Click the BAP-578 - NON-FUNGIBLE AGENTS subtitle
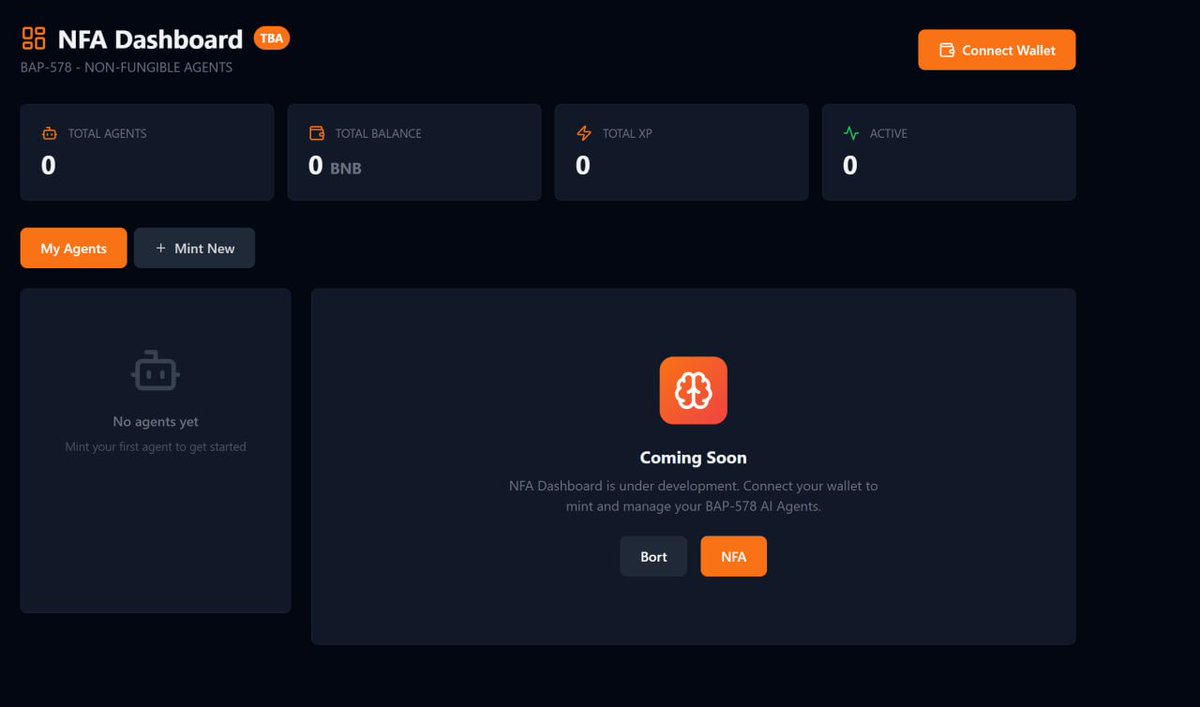Viewport: 1200px width, 707px height. (126, 68)
